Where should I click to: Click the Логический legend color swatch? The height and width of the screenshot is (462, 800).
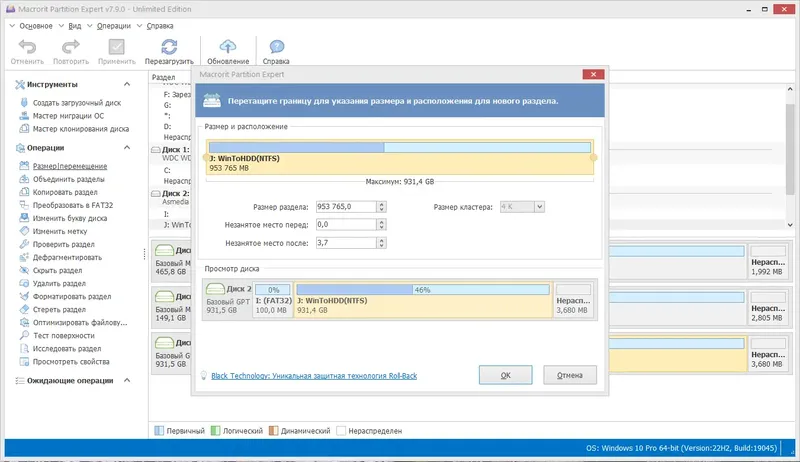point(215,431)
